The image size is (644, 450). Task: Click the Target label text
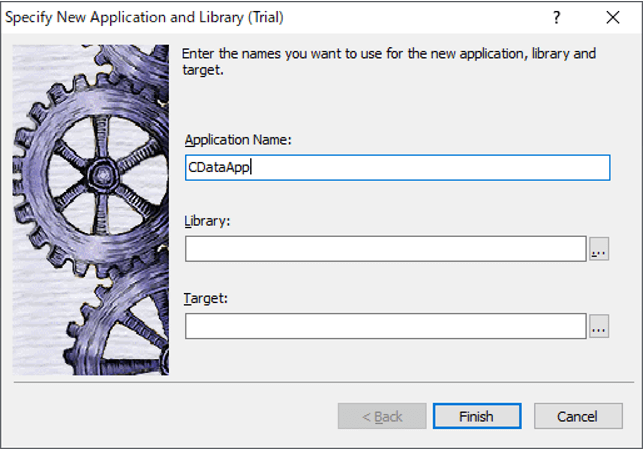coord(205,297)
